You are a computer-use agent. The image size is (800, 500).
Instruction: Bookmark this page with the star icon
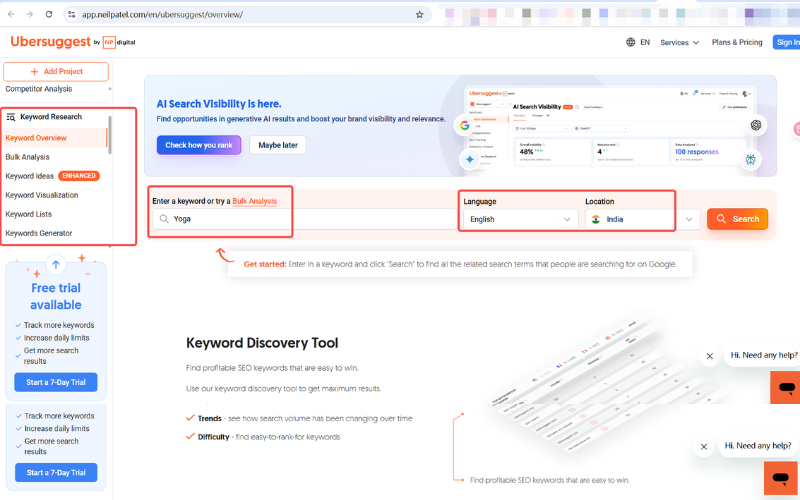click(x=420, y=15)
